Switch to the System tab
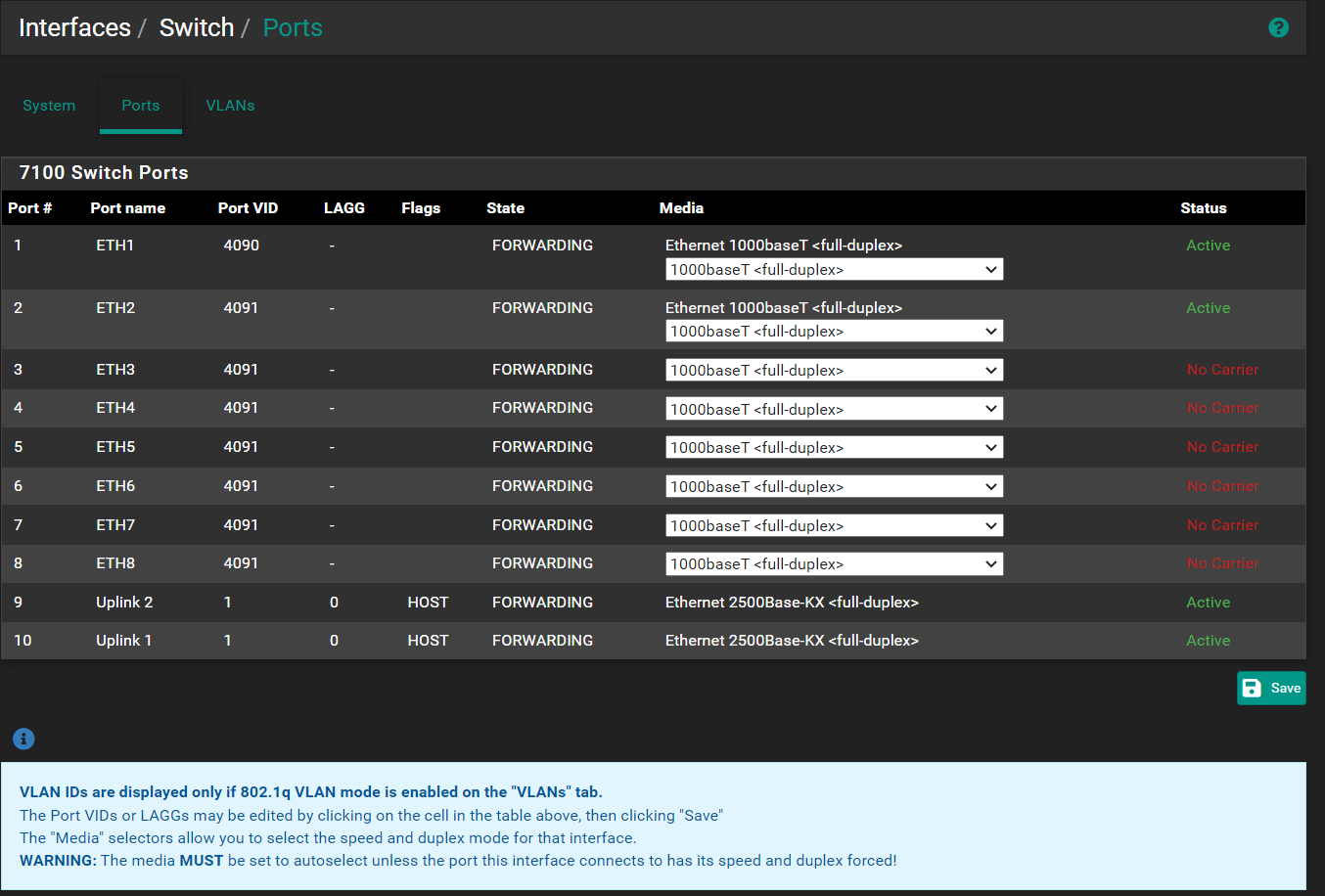The height and width of the screenshot is (896, 1325). click(x=49, y=106)
